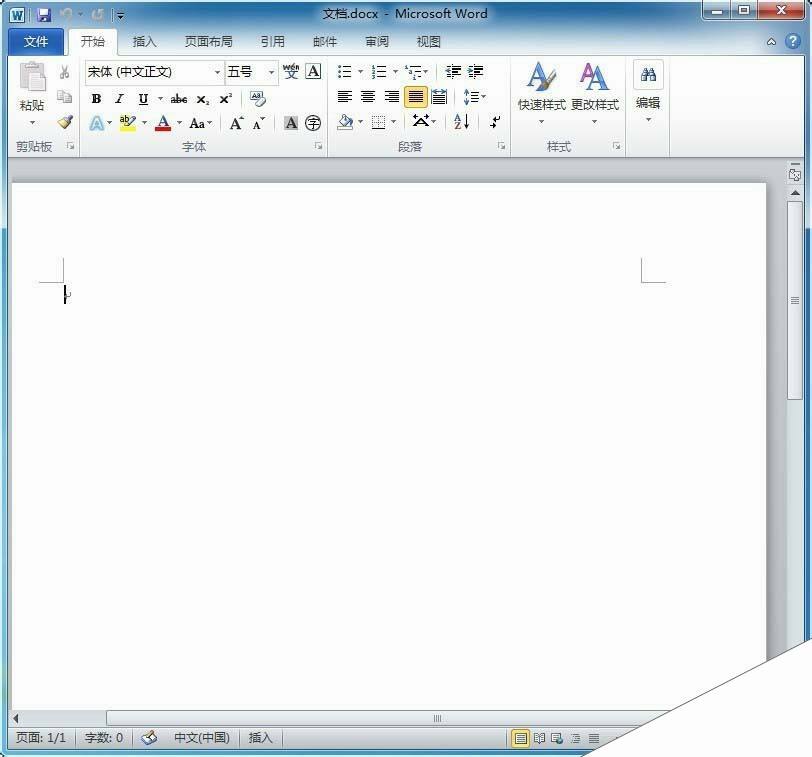Select Print Layout view button
The width and height of the screenshot is (812, 757).
520,738
